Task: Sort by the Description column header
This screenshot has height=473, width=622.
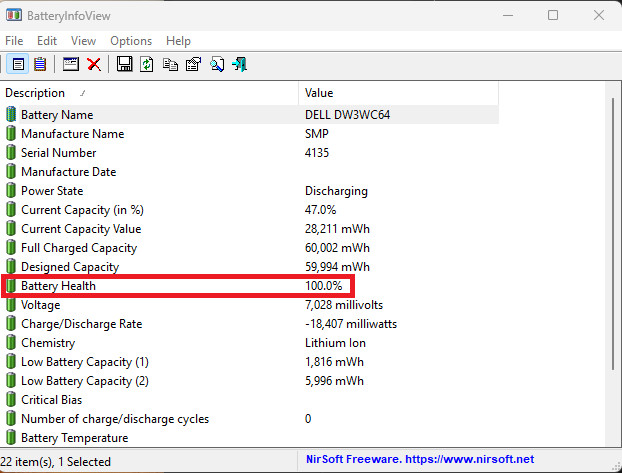Action: pyautogui.click(x=149, y=93)
